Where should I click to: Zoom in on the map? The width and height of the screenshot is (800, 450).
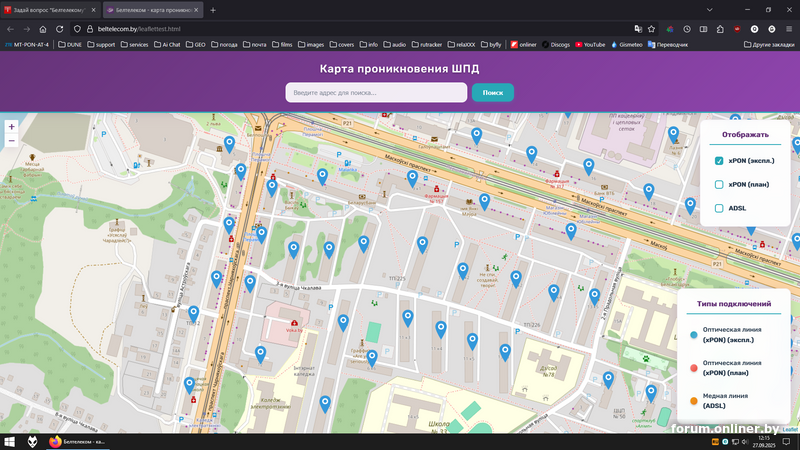point(11,127)
